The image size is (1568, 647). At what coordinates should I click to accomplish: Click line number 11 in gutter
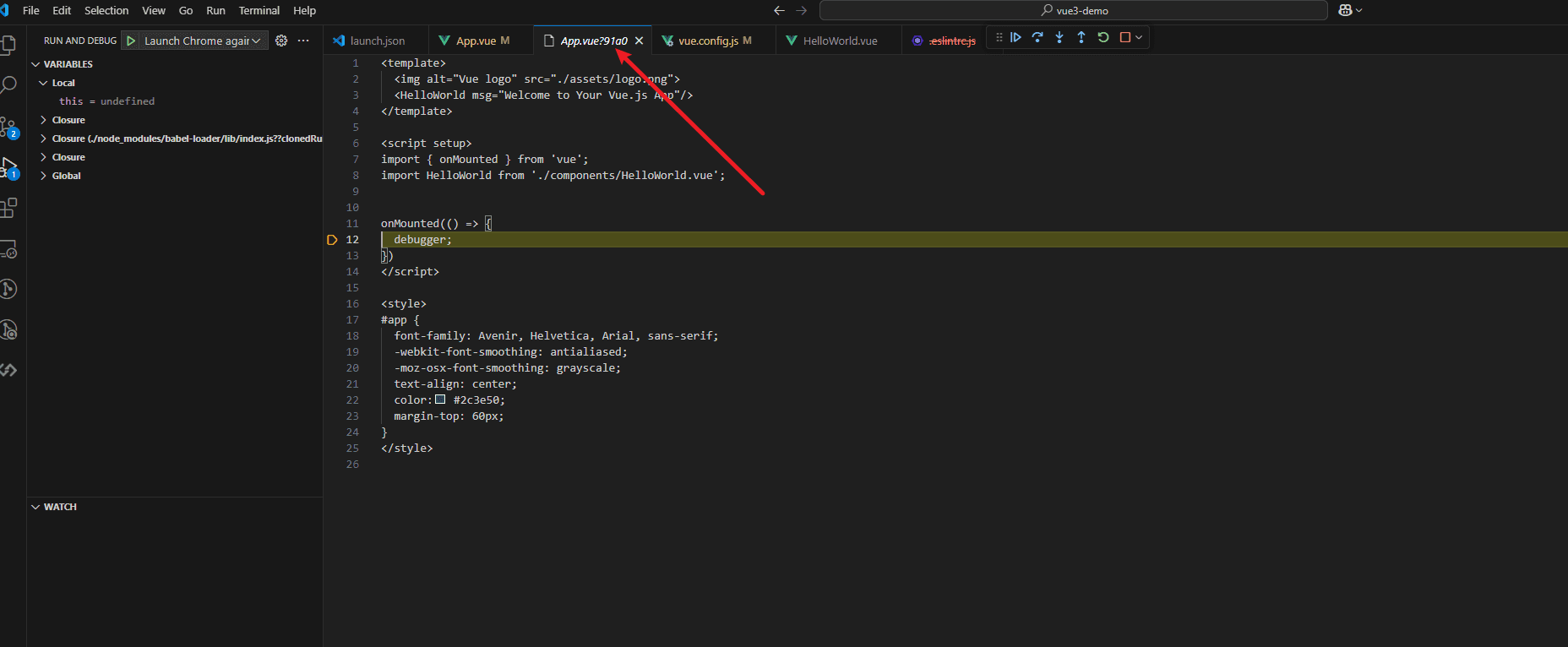pos(352,224)
